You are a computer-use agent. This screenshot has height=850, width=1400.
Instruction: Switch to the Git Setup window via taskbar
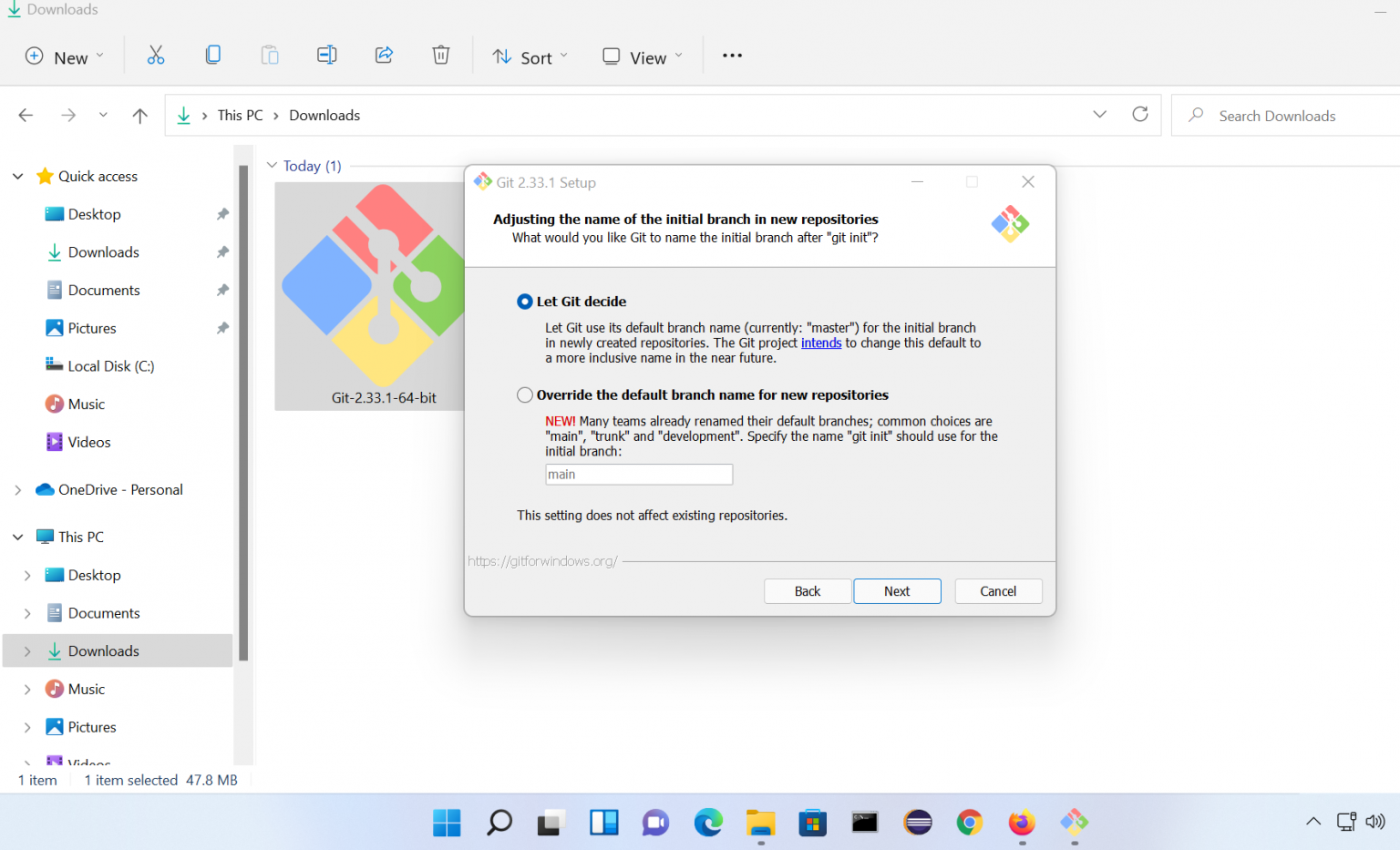[1074, 822]
